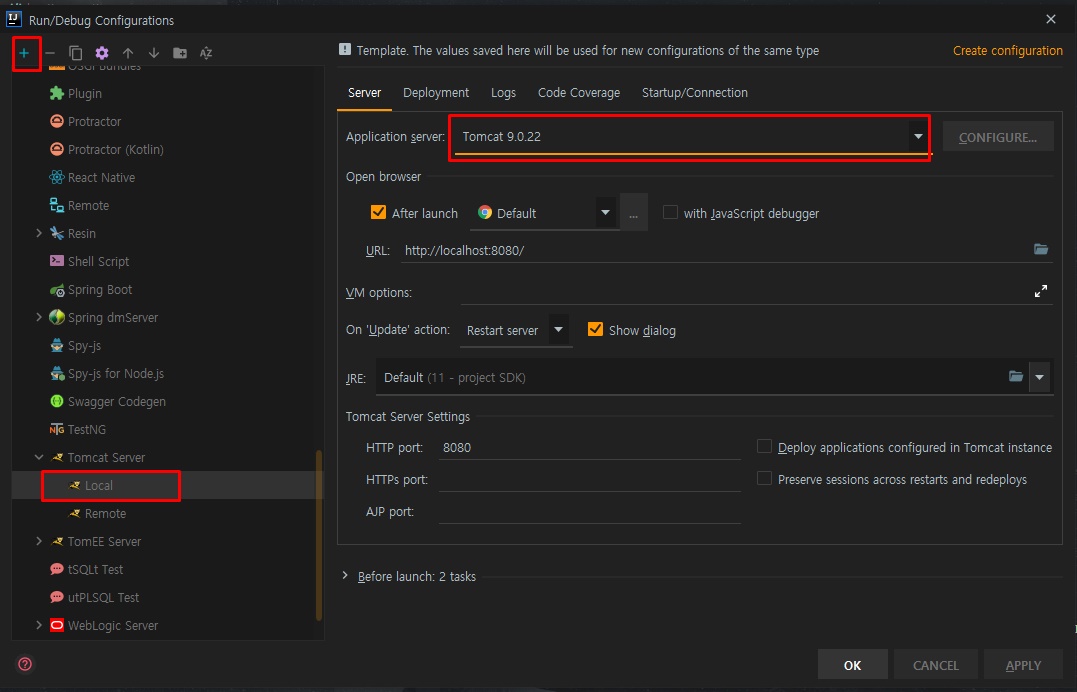1077x692 pixels.
Task: Click the HTTP port field
Action: (x=589, y=447)
